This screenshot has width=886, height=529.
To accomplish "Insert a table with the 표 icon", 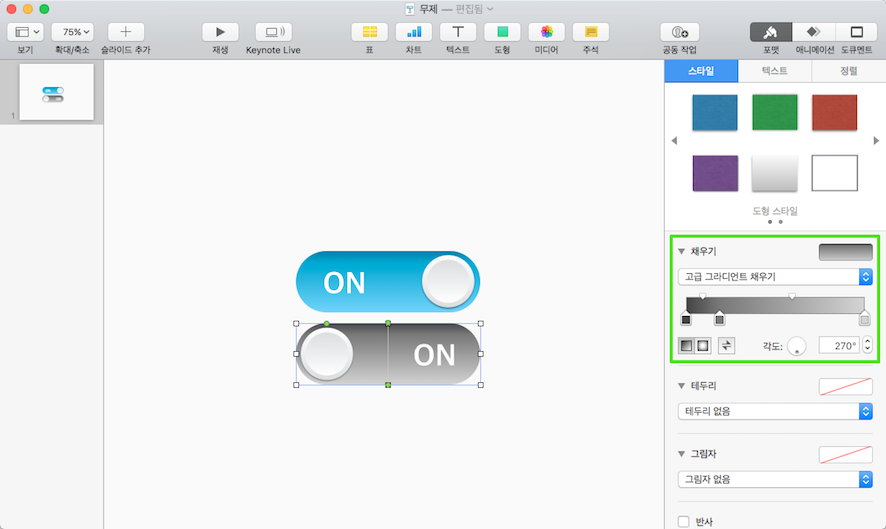I will pyautogui.click(x=370, y=32).
